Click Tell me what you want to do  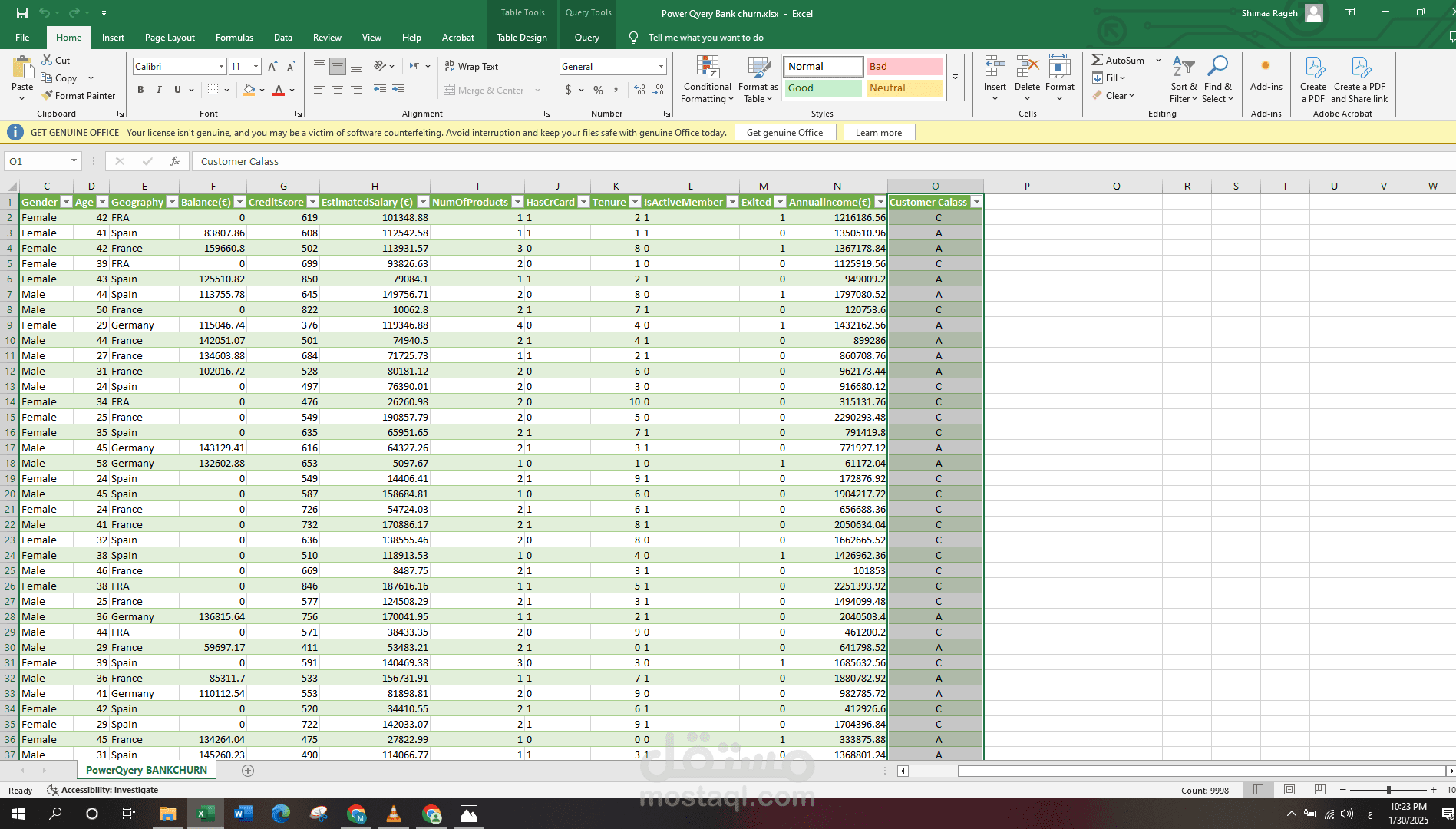(x=705, y=37)
